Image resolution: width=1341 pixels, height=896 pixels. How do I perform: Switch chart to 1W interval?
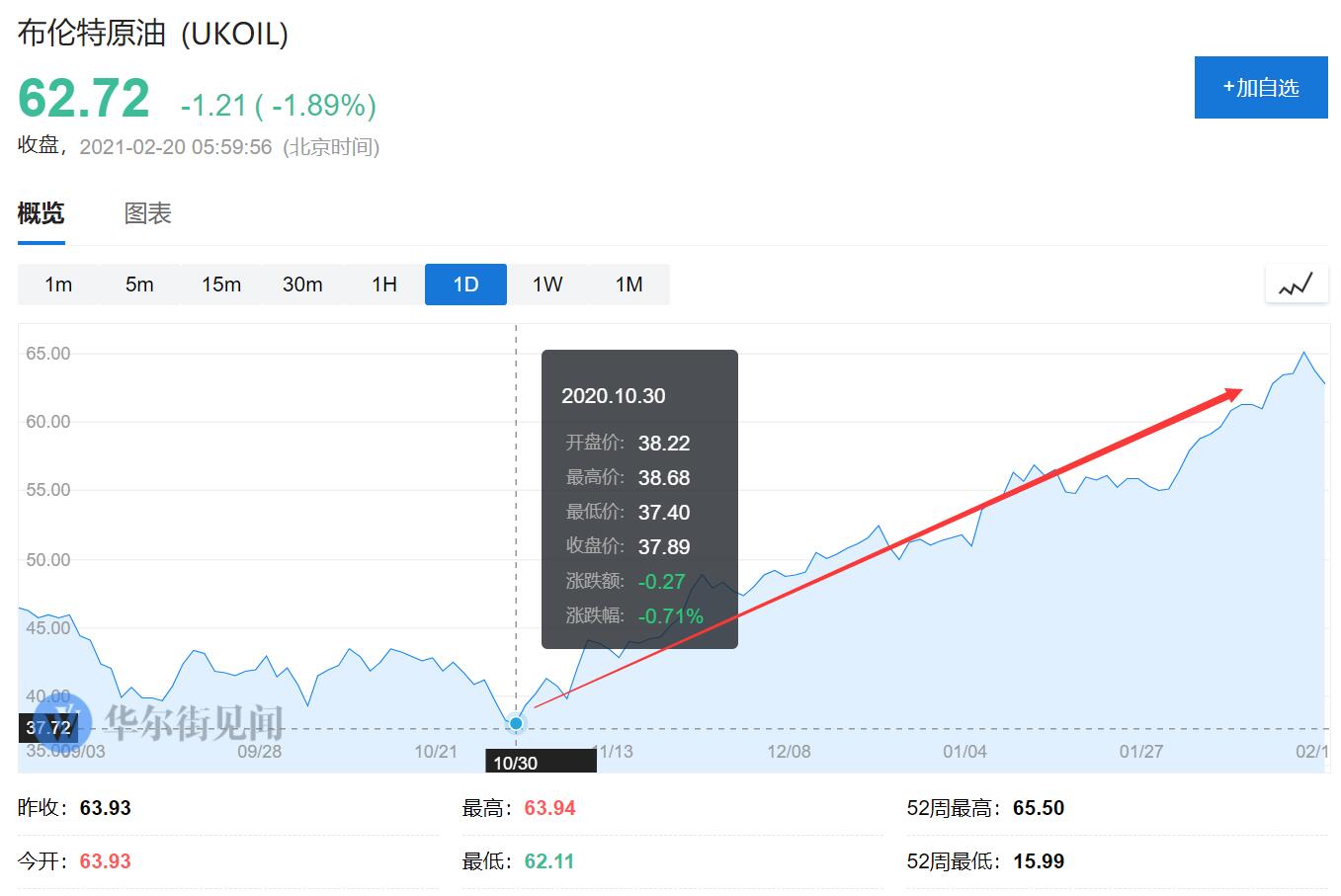(x=547, y=285)
